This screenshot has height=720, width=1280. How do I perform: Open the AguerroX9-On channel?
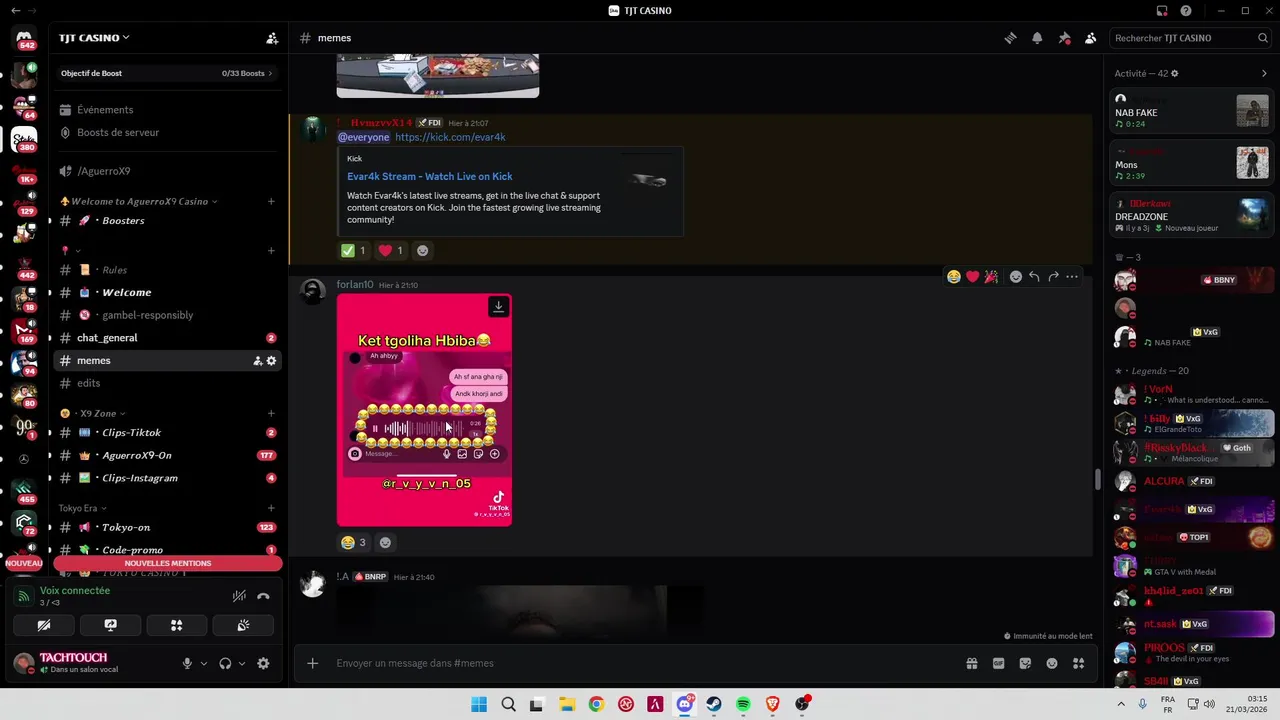point(167,455)
